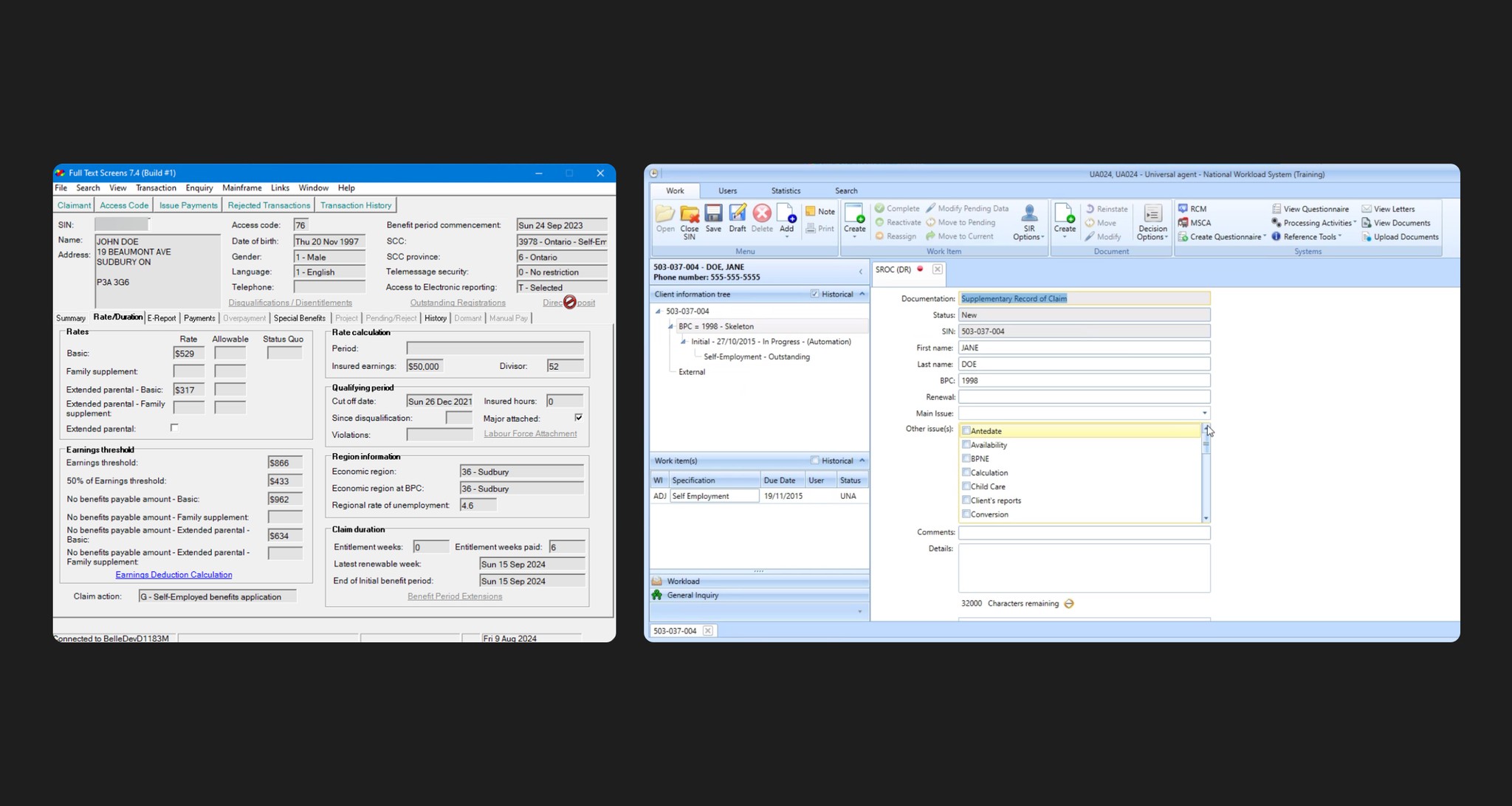
Task: Click the Rejected Transactions button
Action: point(269,205)
